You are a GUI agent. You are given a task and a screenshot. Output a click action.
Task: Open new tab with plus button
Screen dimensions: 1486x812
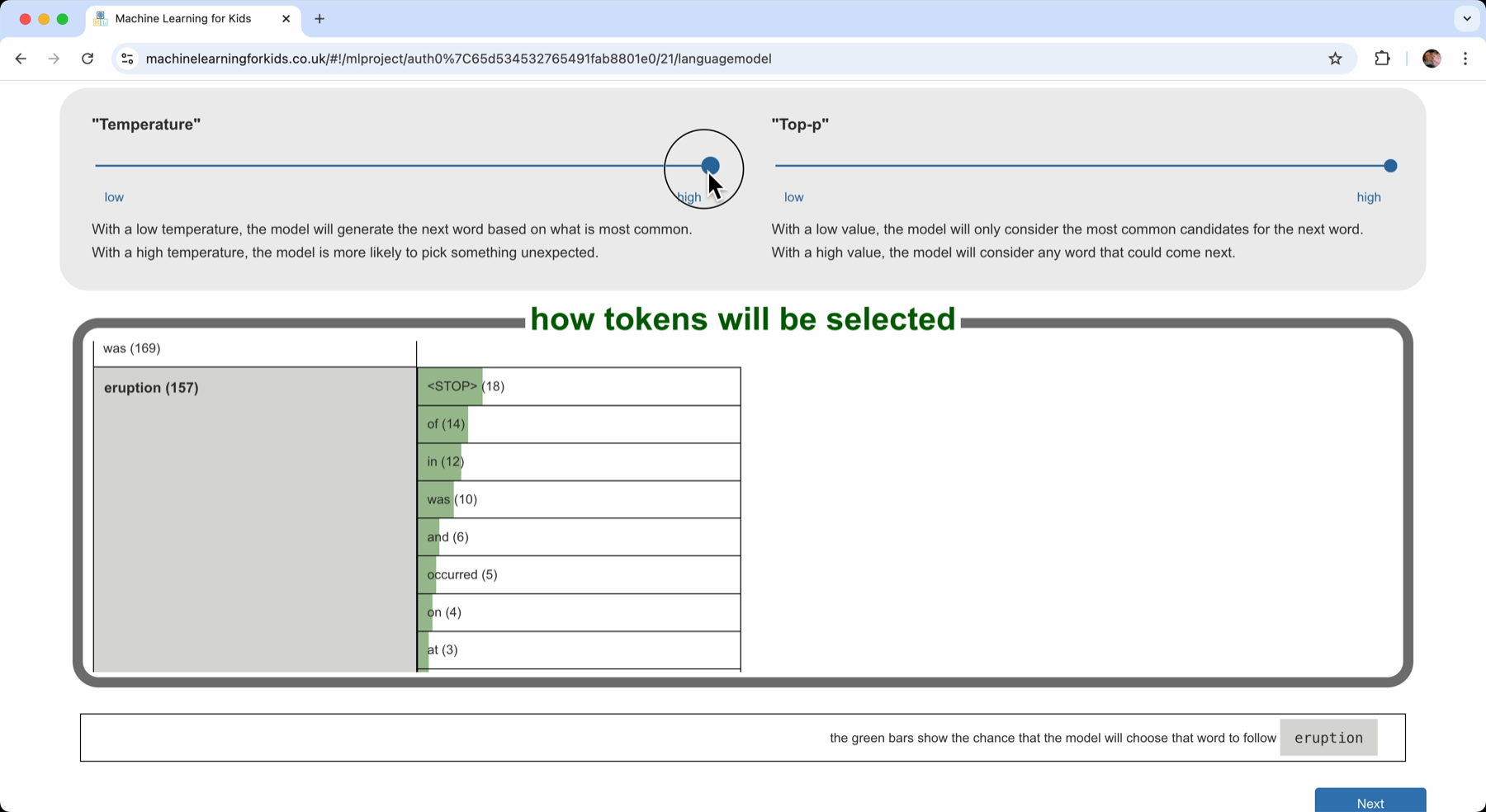(x=319, y=18)
